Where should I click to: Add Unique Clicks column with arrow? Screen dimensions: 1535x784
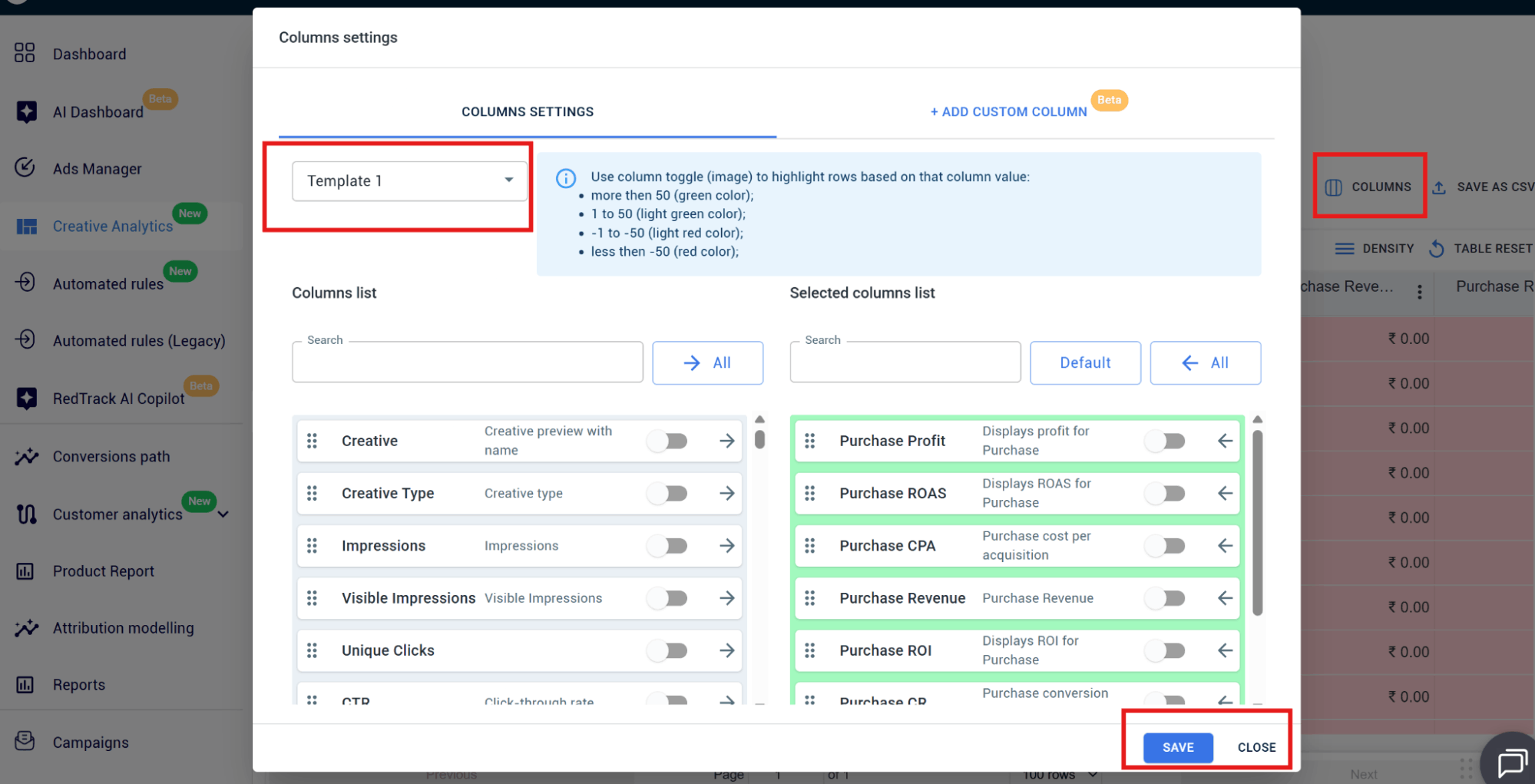coord(727,650)
